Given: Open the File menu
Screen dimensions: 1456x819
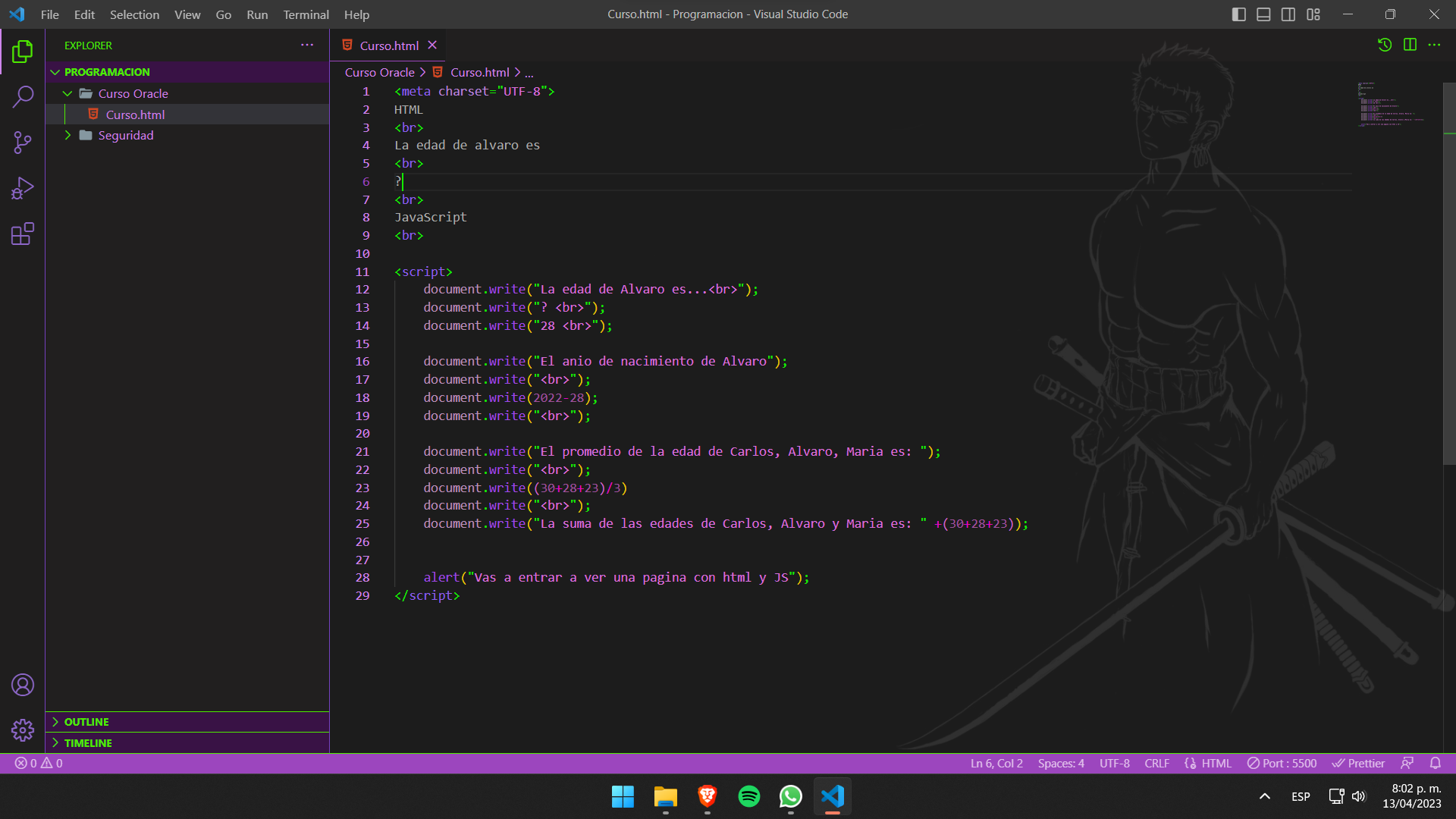Looking at the screenshot, I should [50, 14].
